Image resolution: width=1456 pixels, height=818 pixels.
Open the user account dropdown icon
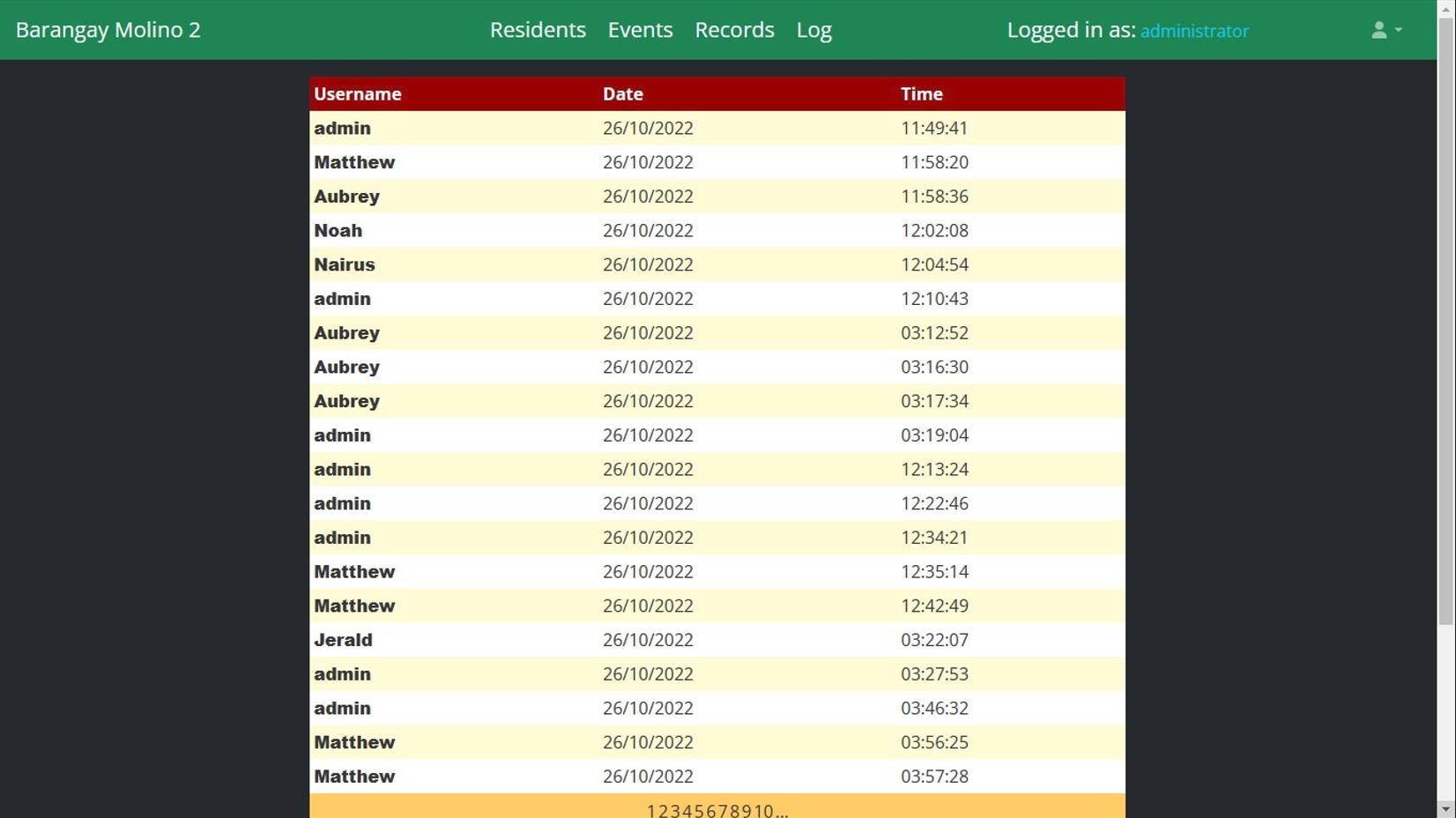[1385, 30]
